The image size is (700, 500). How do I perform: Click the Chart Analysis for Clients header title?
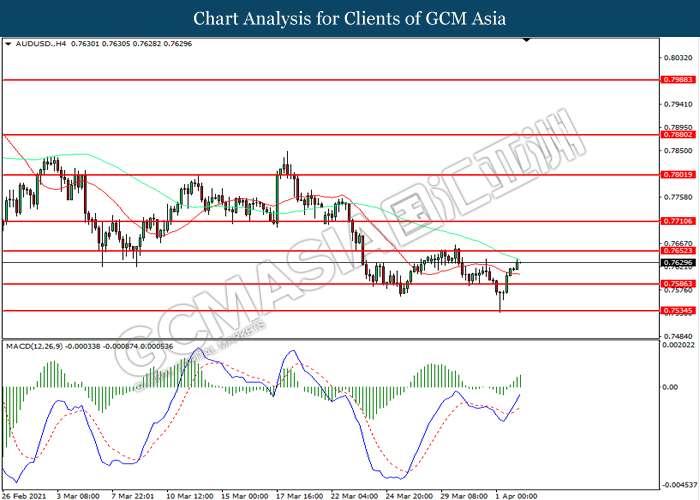click(x=350, y=18)
